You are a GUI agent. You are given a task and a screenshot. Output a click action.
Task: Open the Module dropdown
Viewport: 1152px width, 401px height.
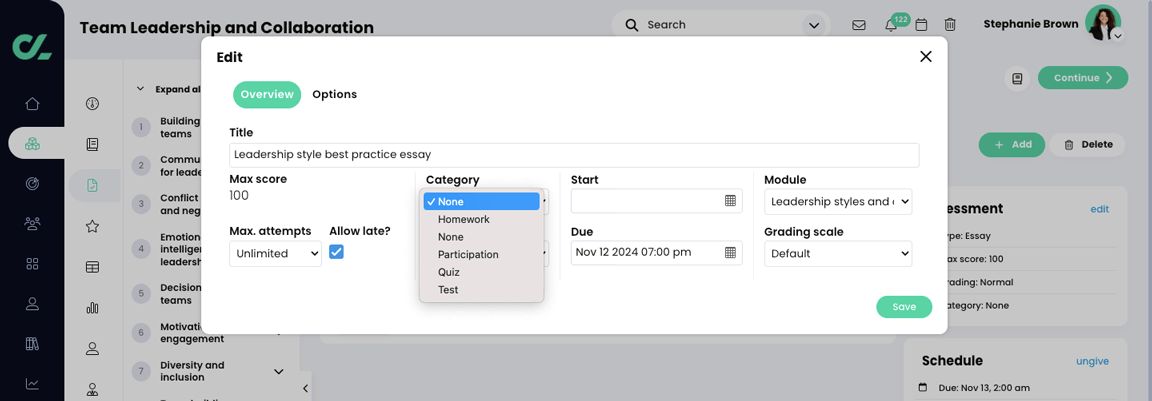click(837, 202)
